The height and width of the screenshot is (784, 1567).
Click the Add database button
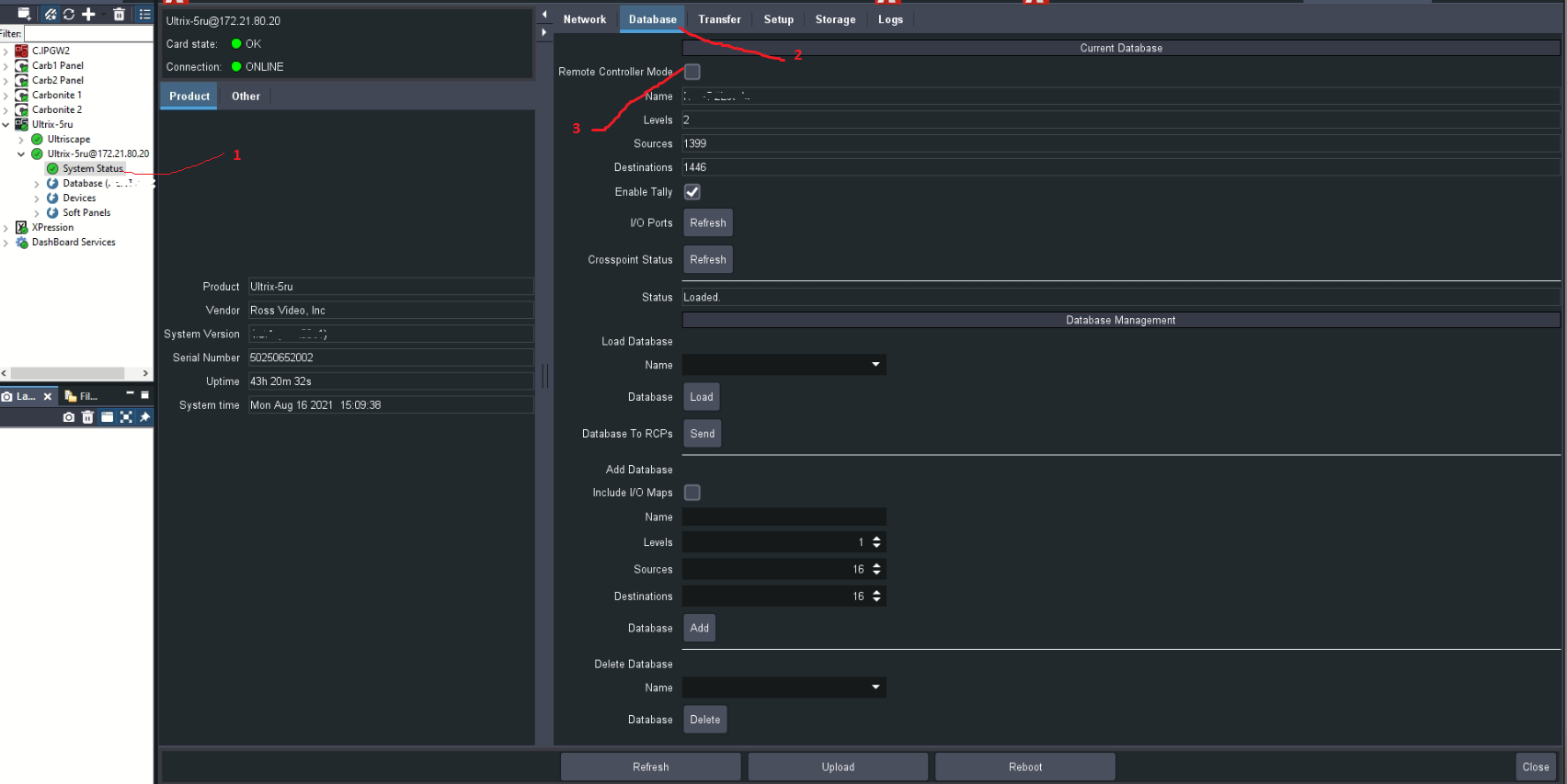(700, 628)
